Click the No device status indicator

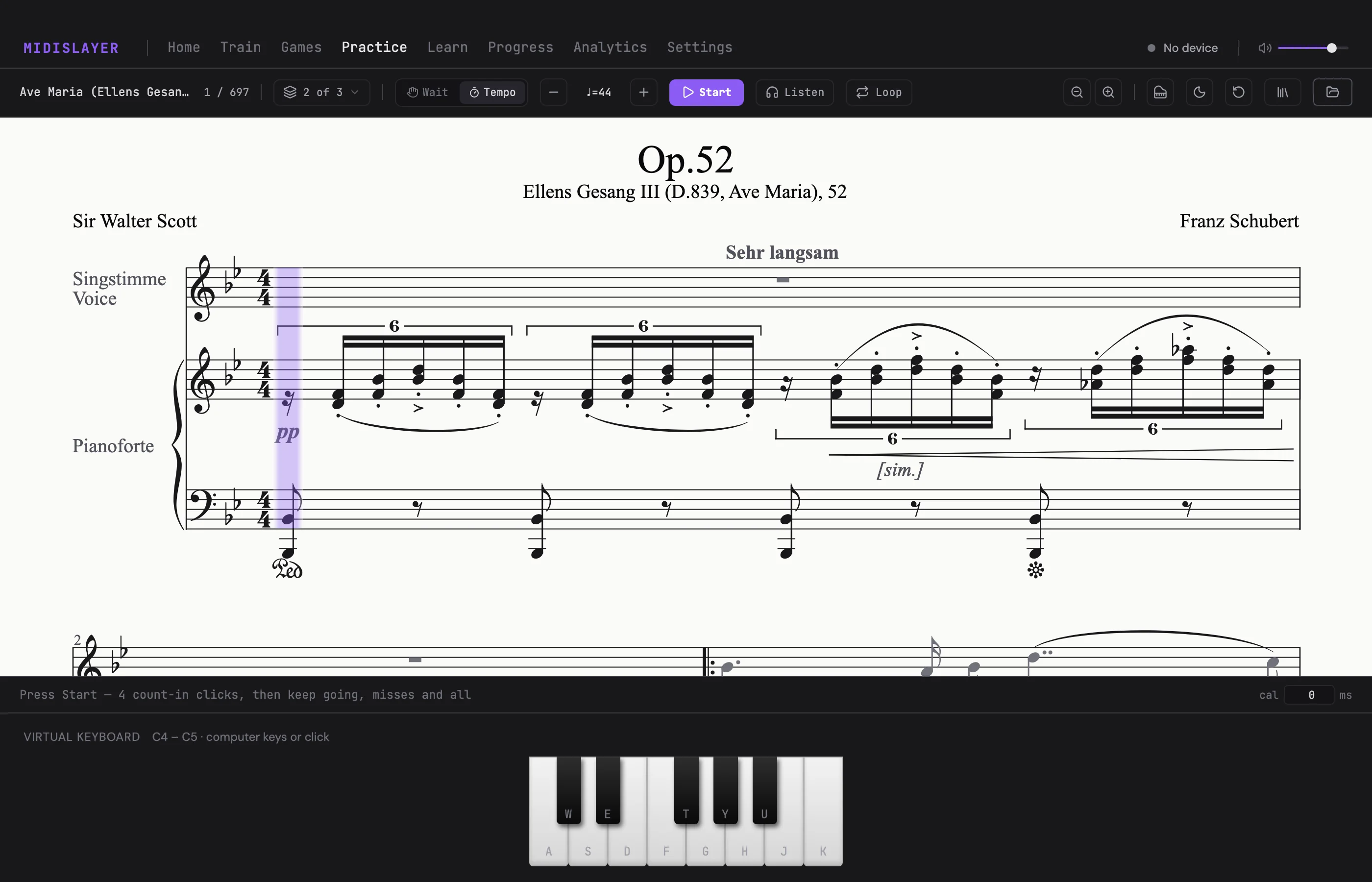click(x=1182, y=48)
